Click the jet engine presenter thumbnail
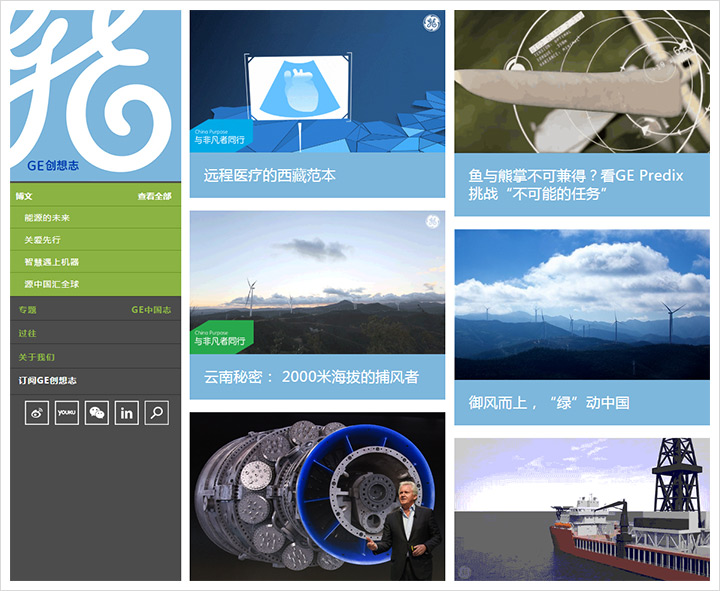720x591 pixels. pos(317,496)
